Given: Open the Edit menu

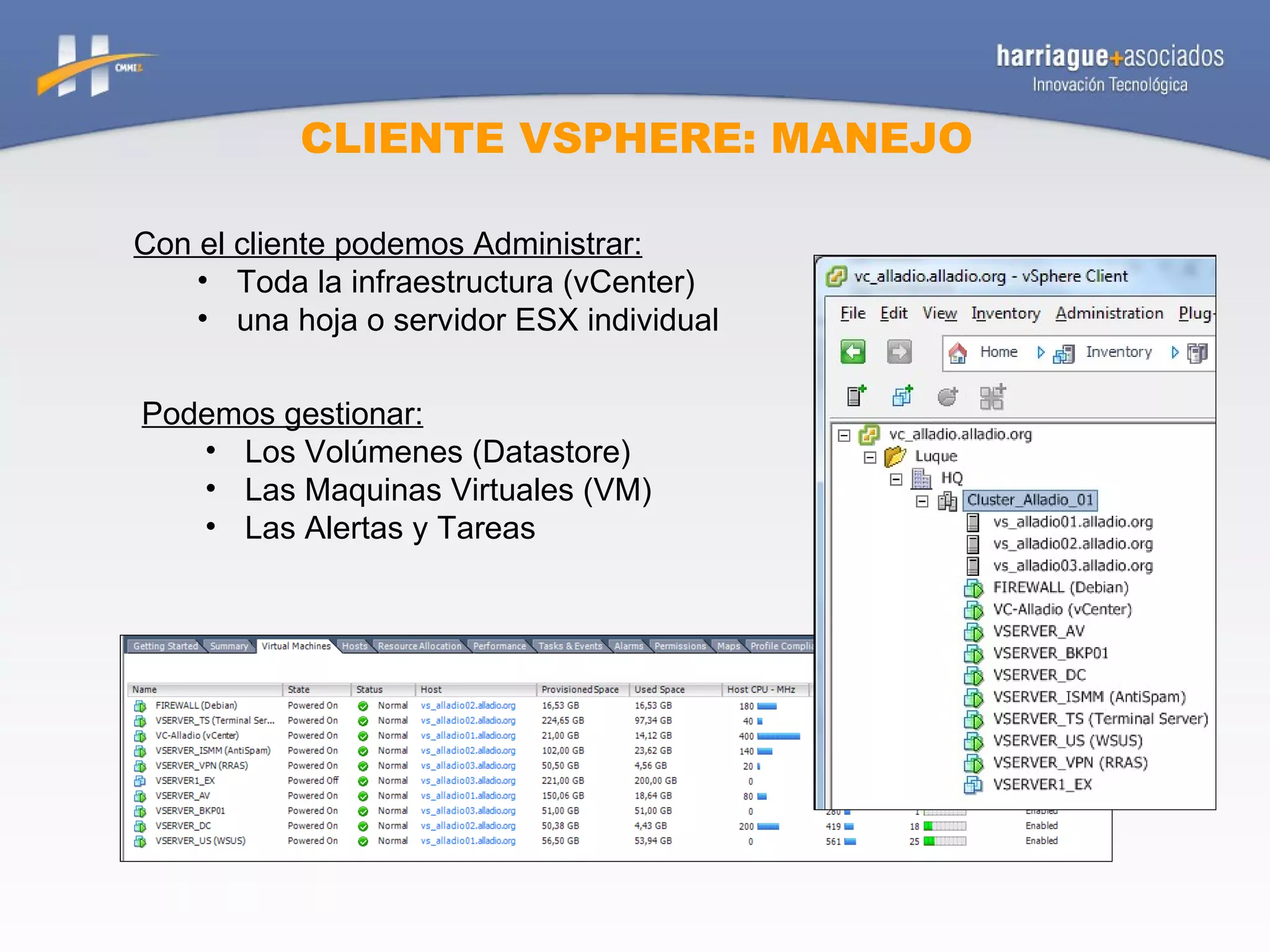Looking at the screenshot, I should pyautogui.click(x=894, y=314).
